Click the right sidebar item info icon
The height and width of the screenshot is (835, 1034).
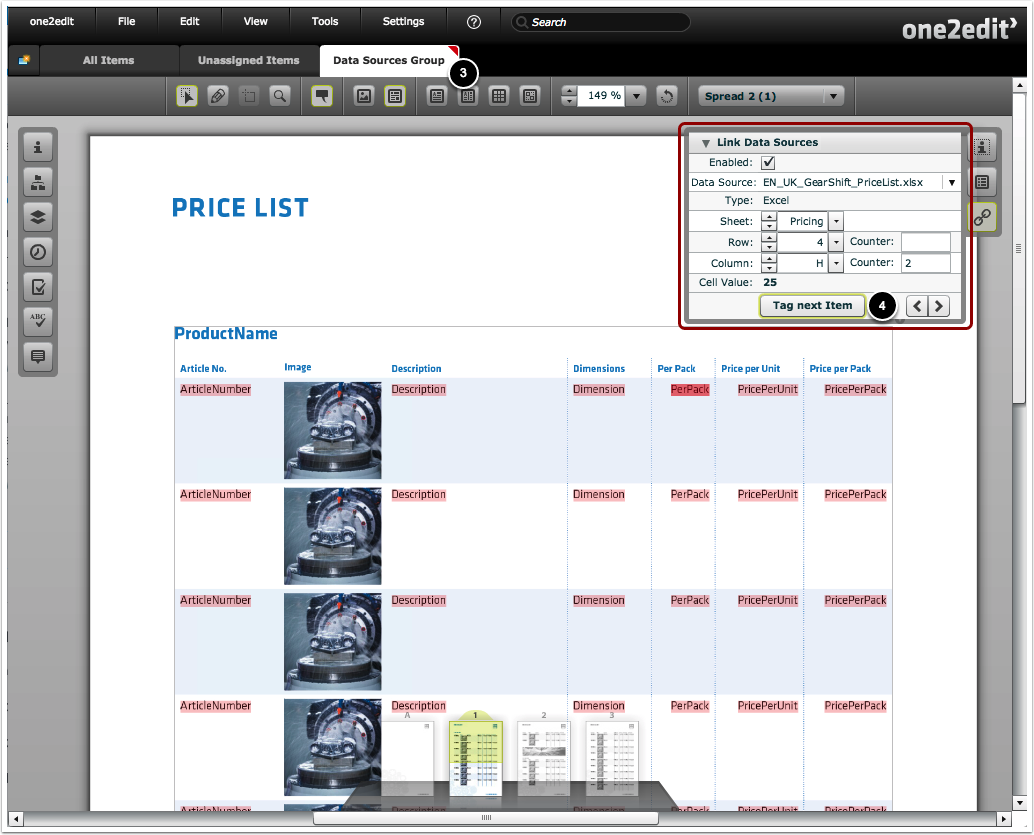[x=982, y=147]
